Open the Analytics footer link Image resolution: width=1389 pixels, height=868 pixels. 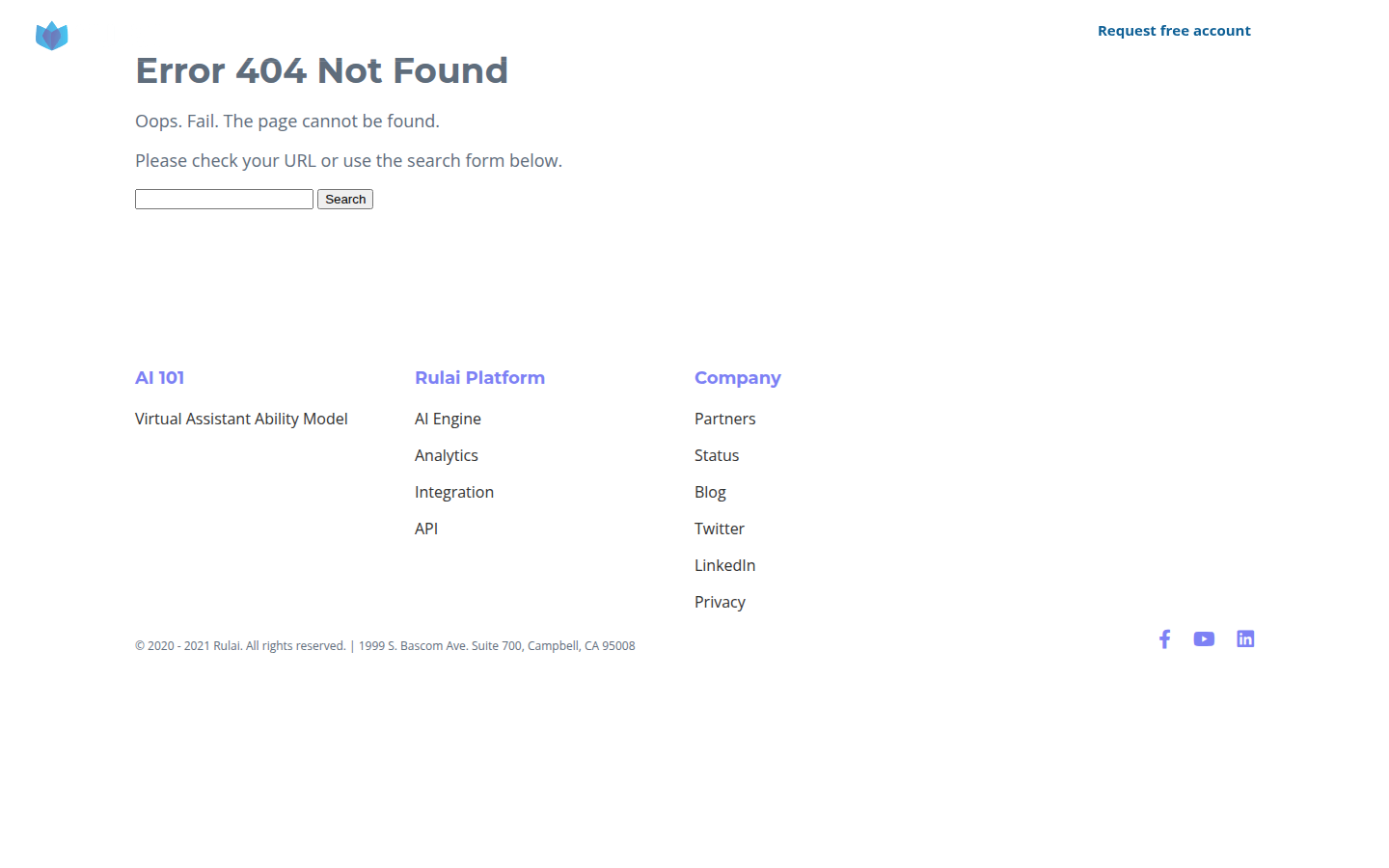tap(447, 455)
